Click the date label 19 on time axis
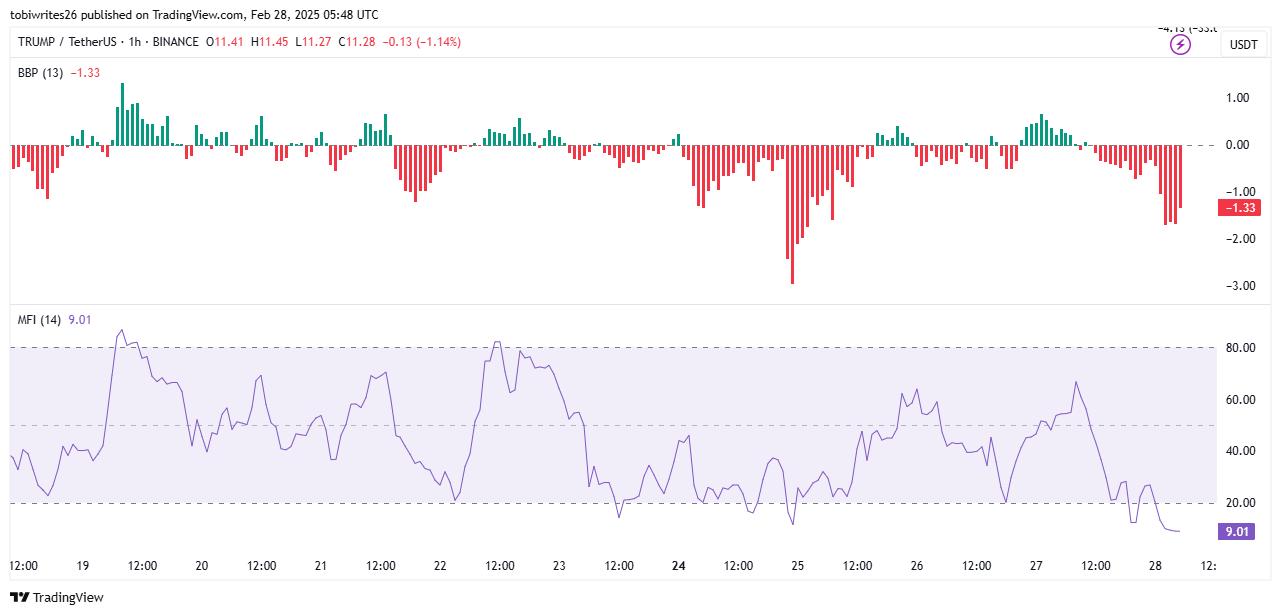Viewport: 1281px width, 615px height. pyautogui.click(x=82, y=566)
